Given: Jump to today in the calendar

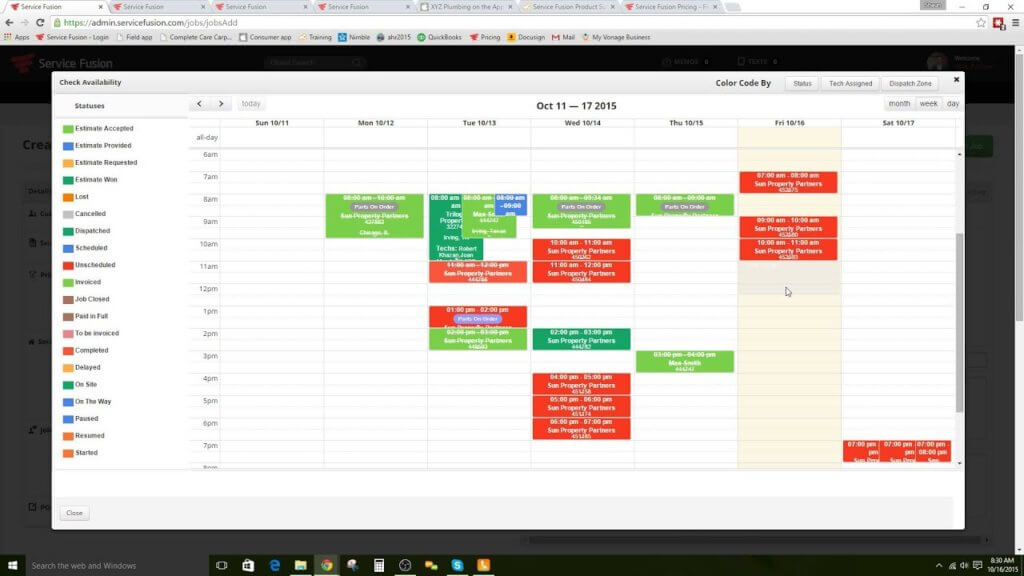Looking at the screenshot, I should pyautogui.click(x=251, y=104).
